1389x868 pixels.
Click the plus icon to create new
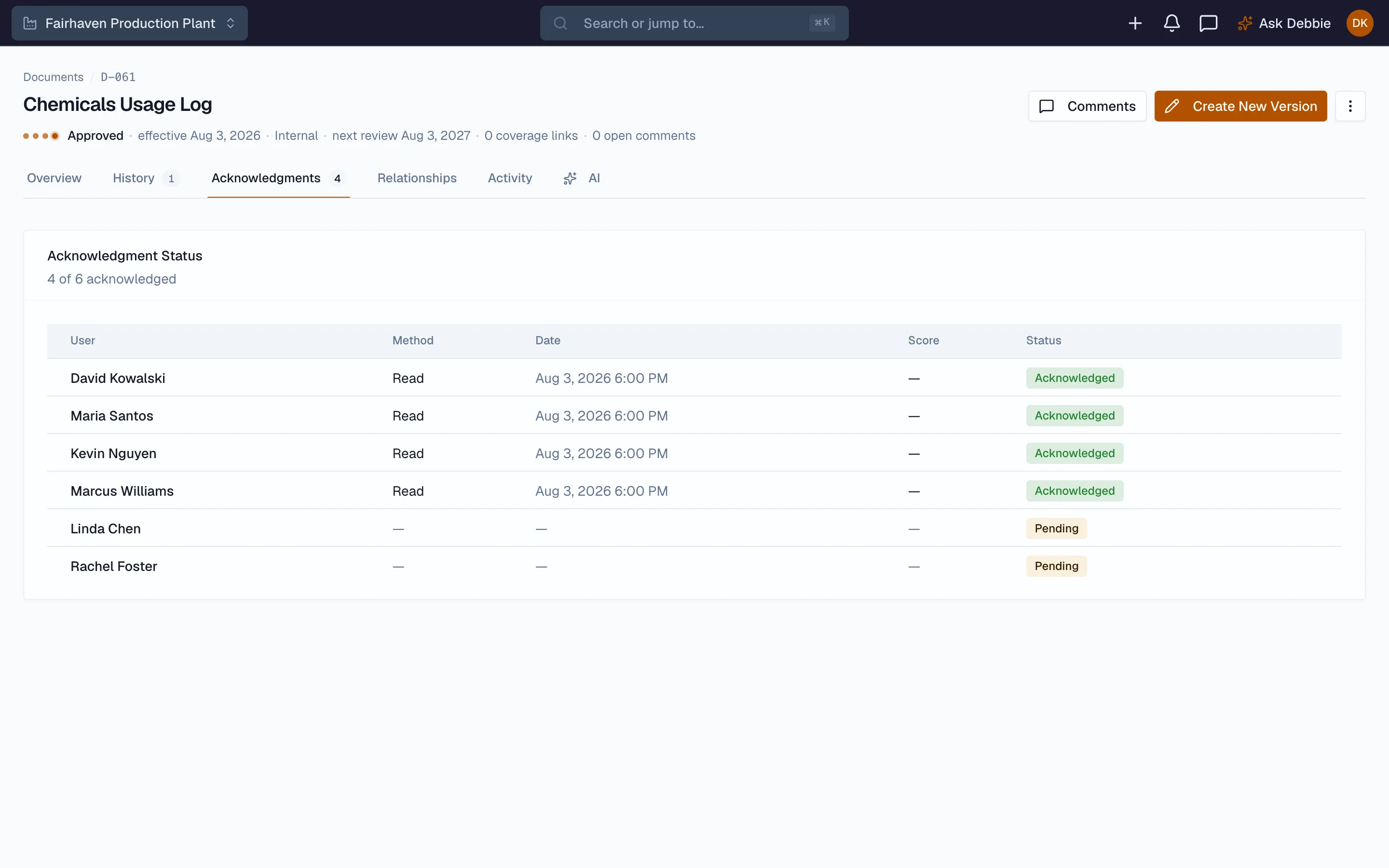(1135, 23)
